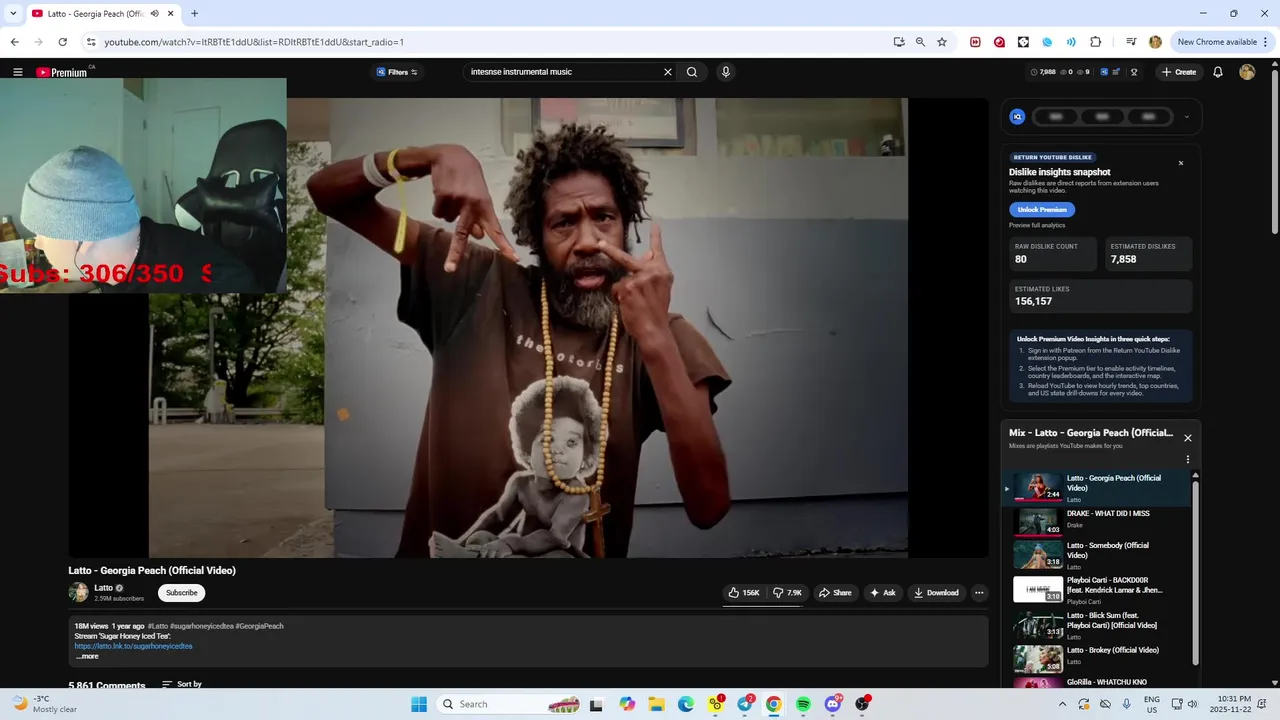This screenshot has height=720, width=1280.
Task: Clear the search box text with X
Action: [x=668, y=72]
